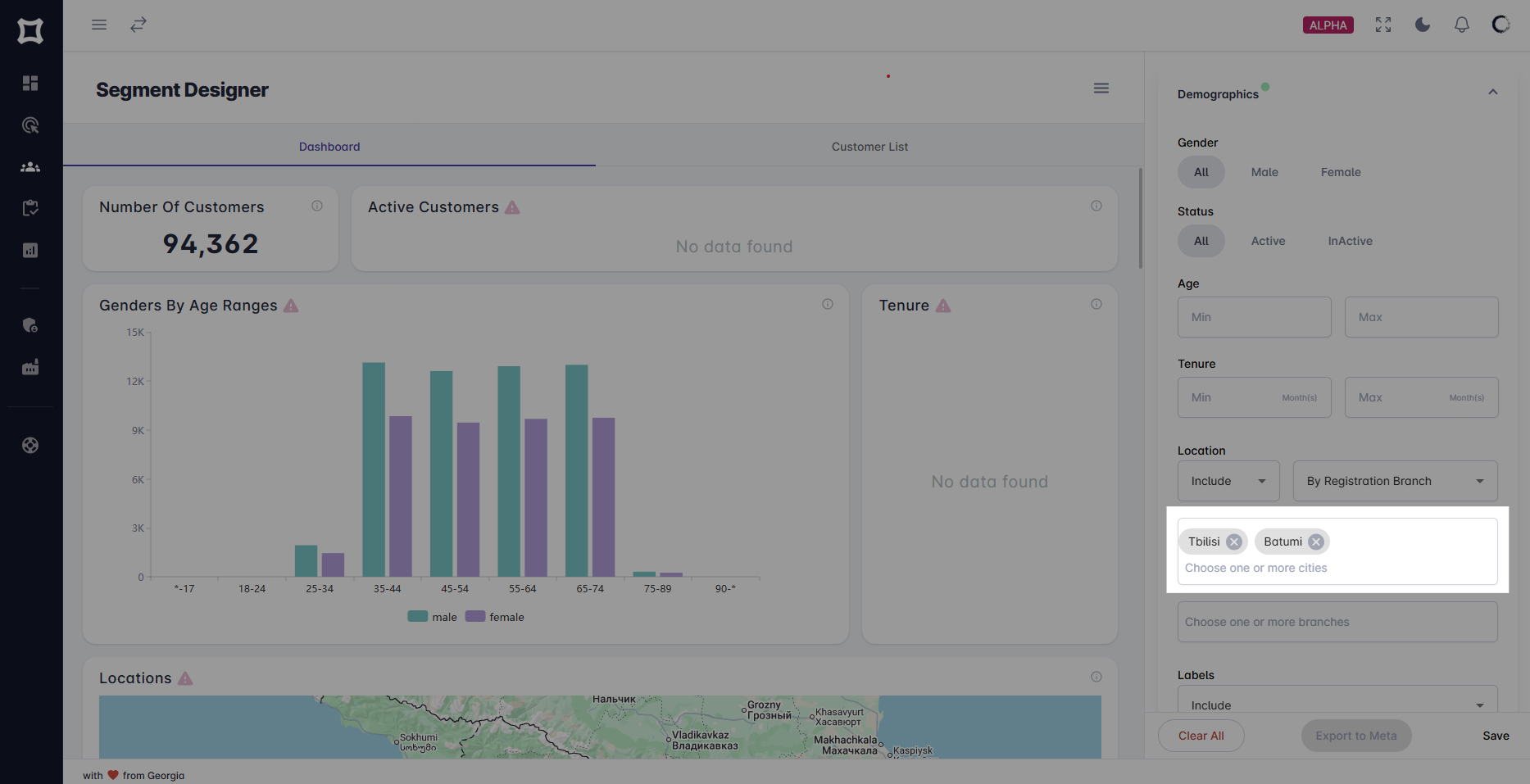Select the customers group icon in sidebar
Screen dimensions: 1530x784
click(30, 166)
